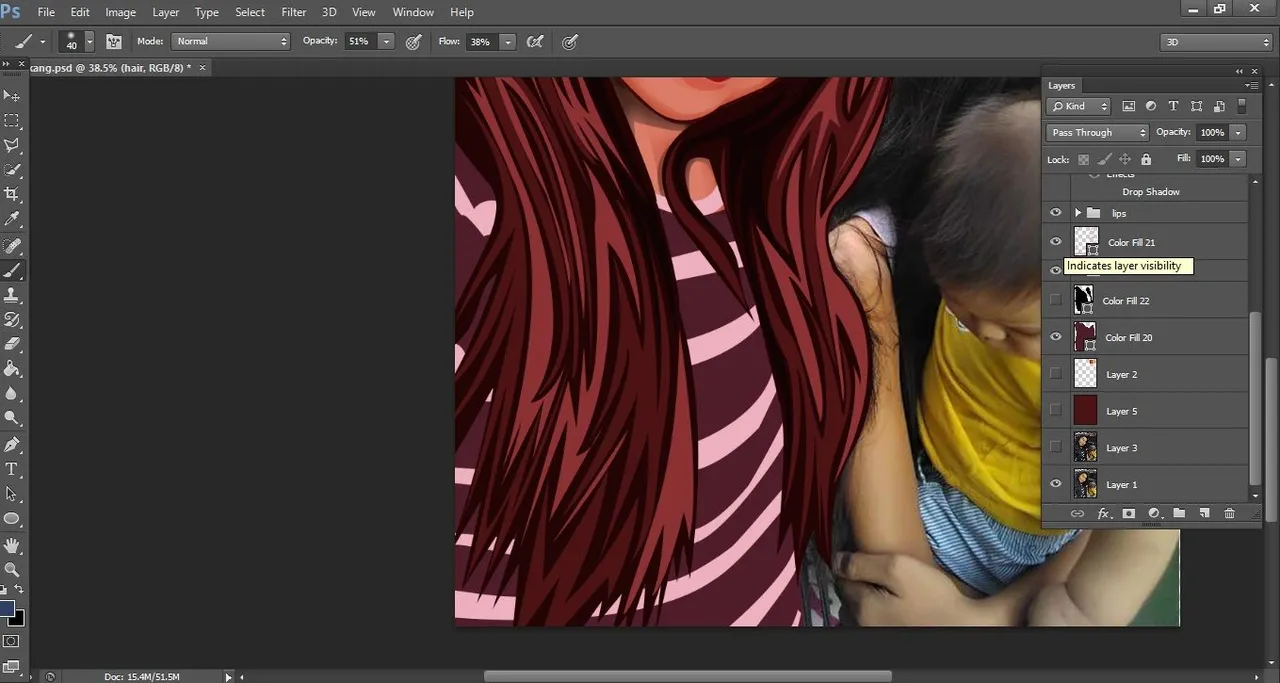Select the History Brush tool

(x=12, y=320)
